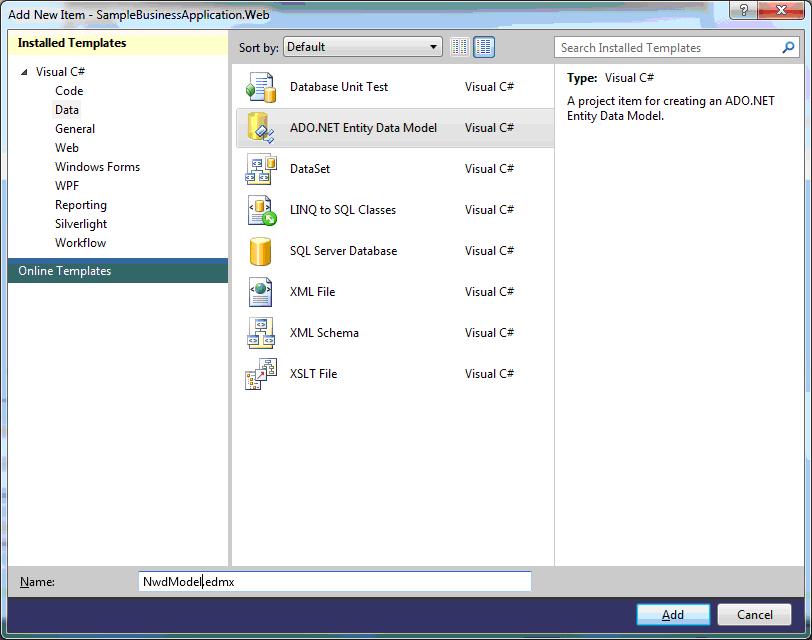
Task: Click 'Visual C#' type in DataSet row
Action: pos(489,169)
